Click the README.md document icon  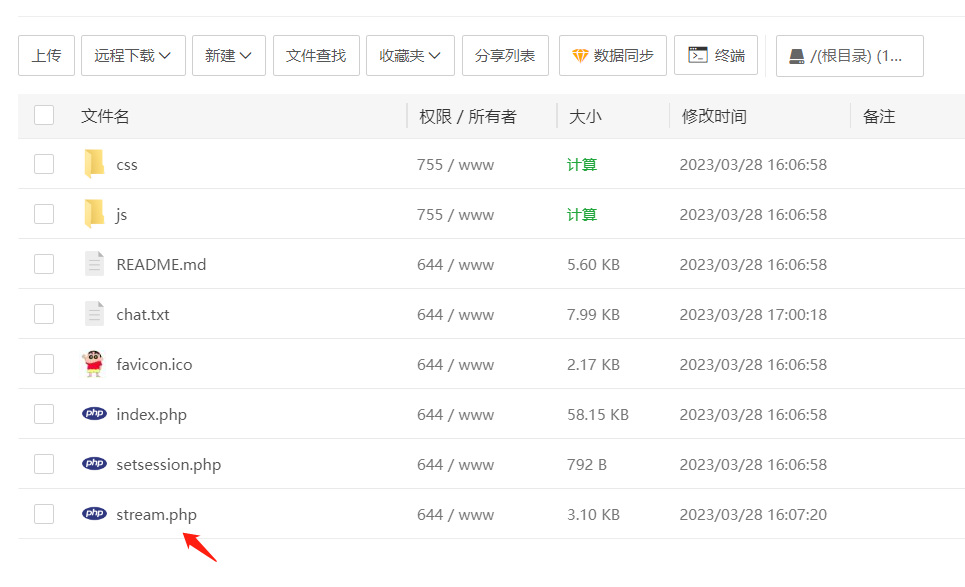[94, 264]
